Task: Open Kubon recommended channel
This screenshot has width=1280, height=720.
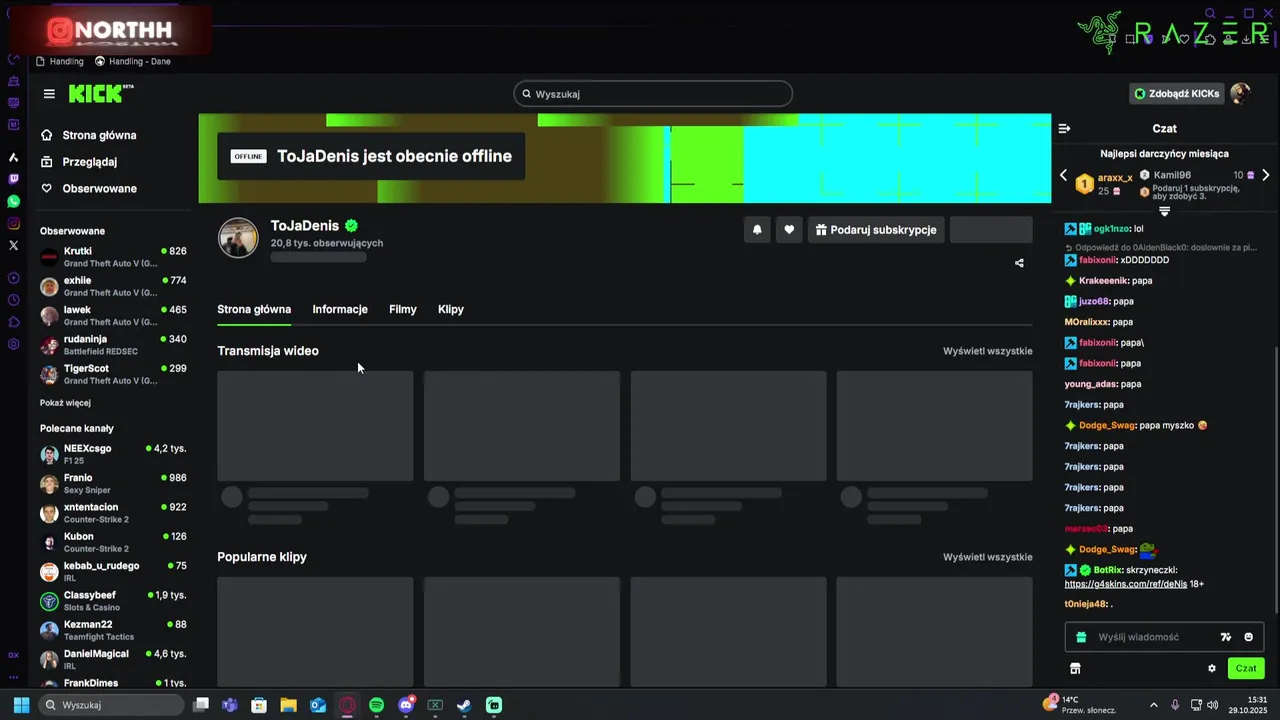Action: pyautogui.click(x=113, y=542)
